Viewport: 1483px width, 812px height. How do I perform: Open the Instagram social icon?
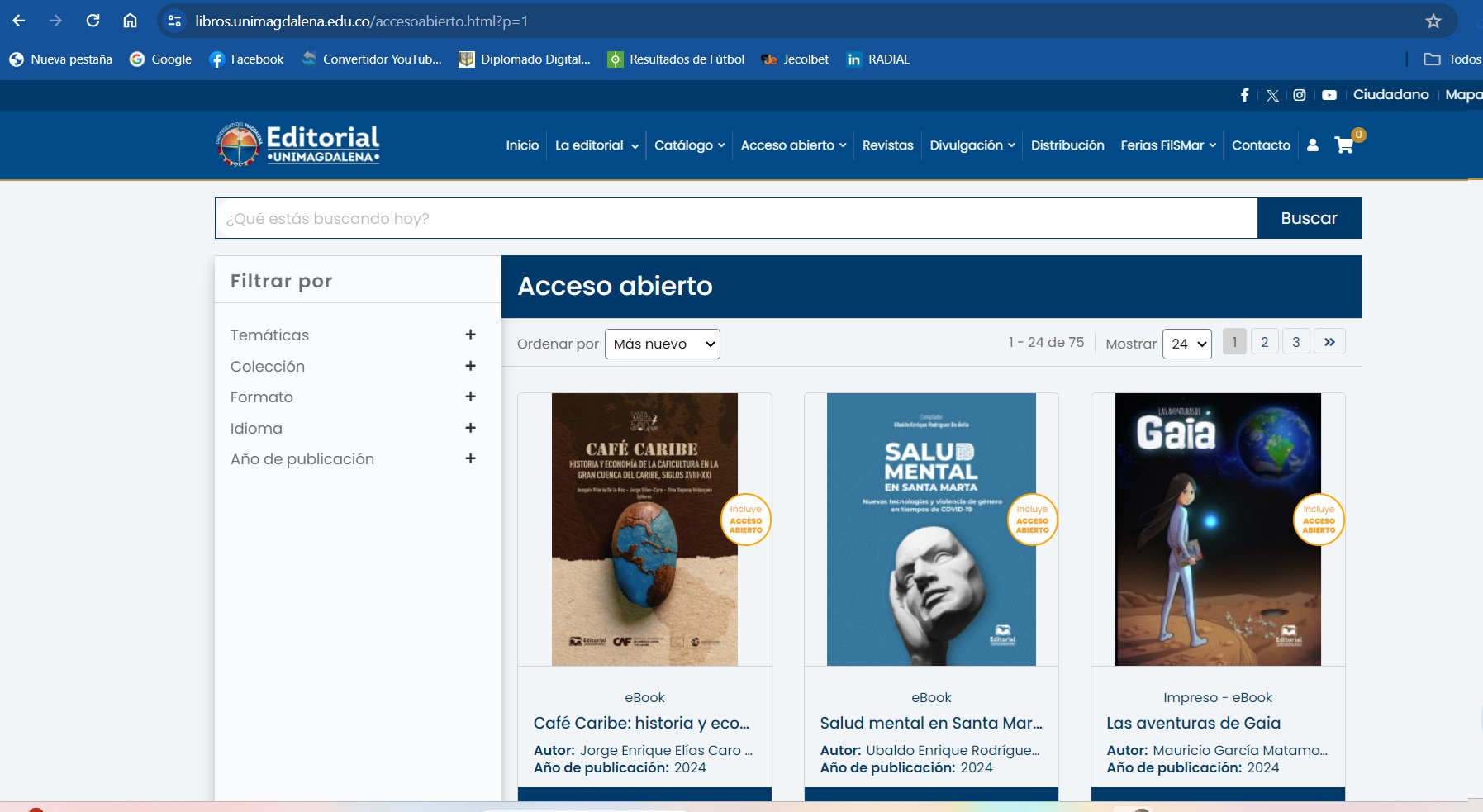tap(1300, 95)
